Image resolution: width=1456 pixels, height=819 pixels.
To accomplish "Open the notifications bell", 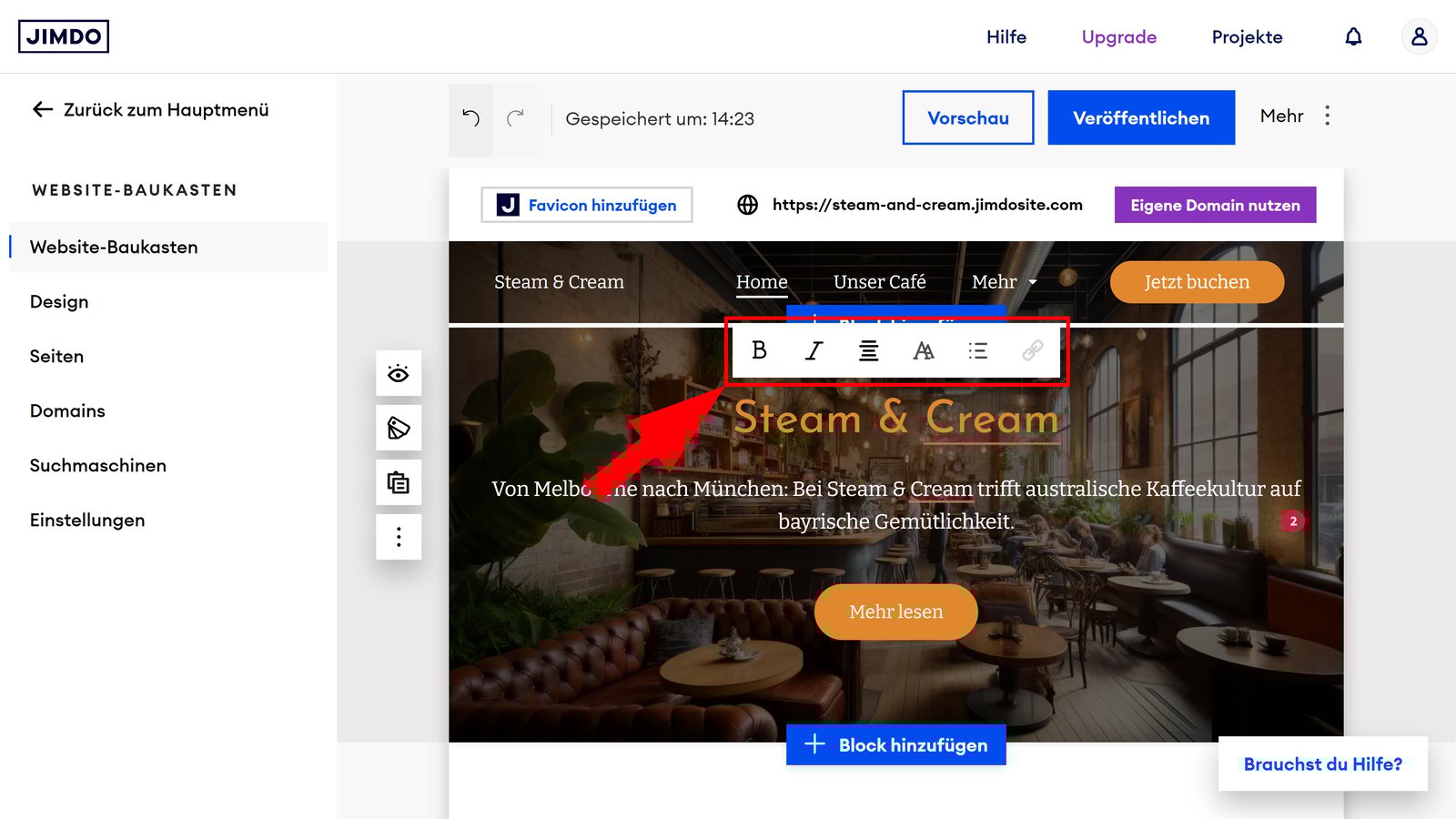I will click(1353, 36).
